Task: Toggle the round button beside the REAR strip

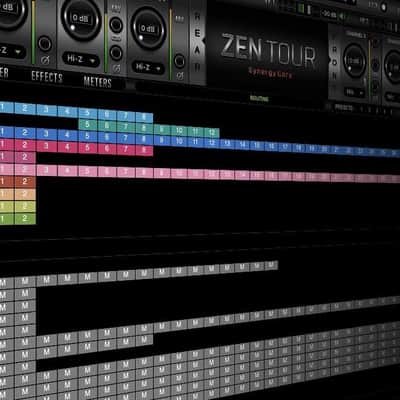Action: point(179,61)
